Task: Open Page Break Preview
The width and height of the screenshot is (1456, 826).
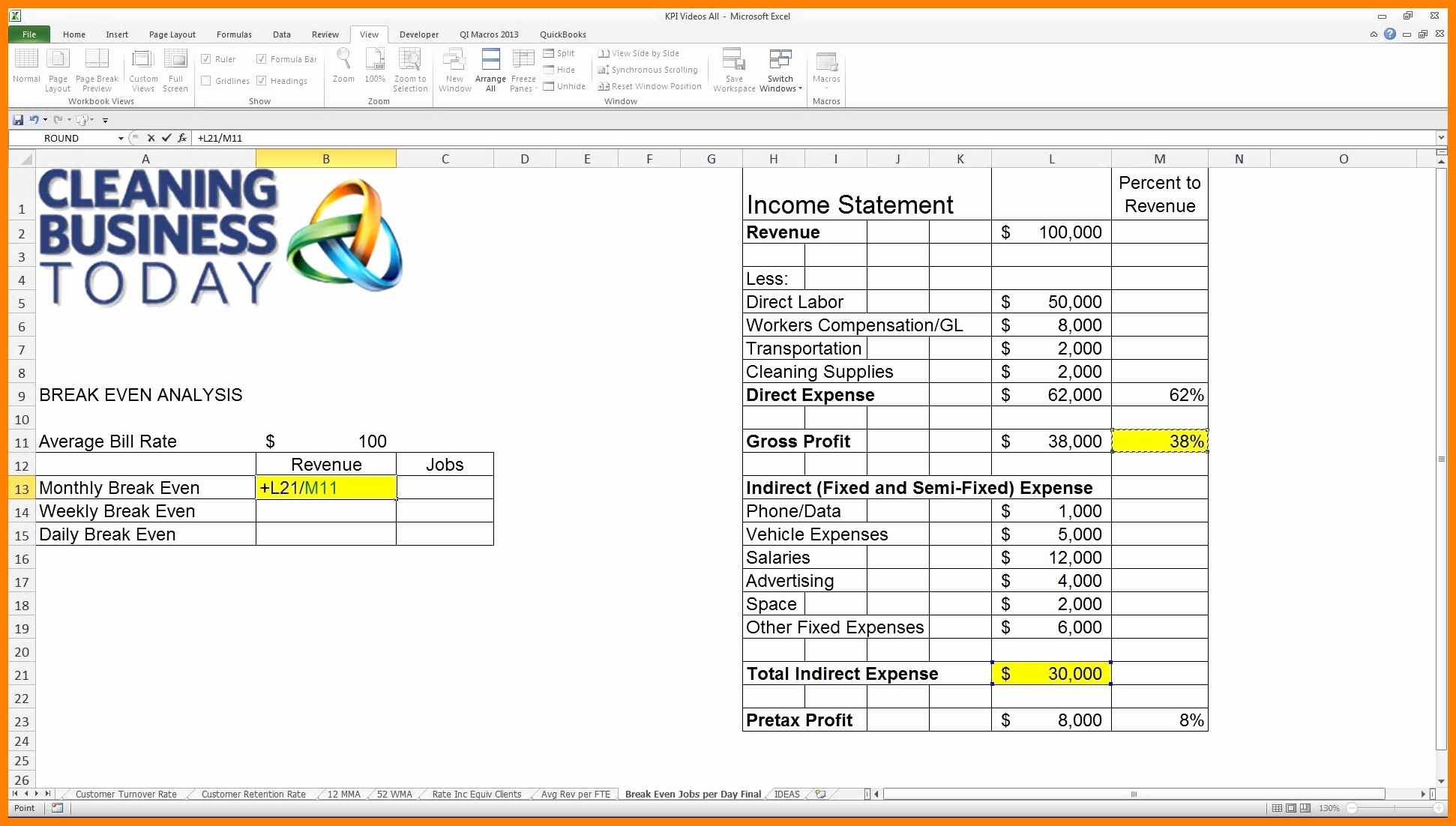Action: tap(97, 69)
